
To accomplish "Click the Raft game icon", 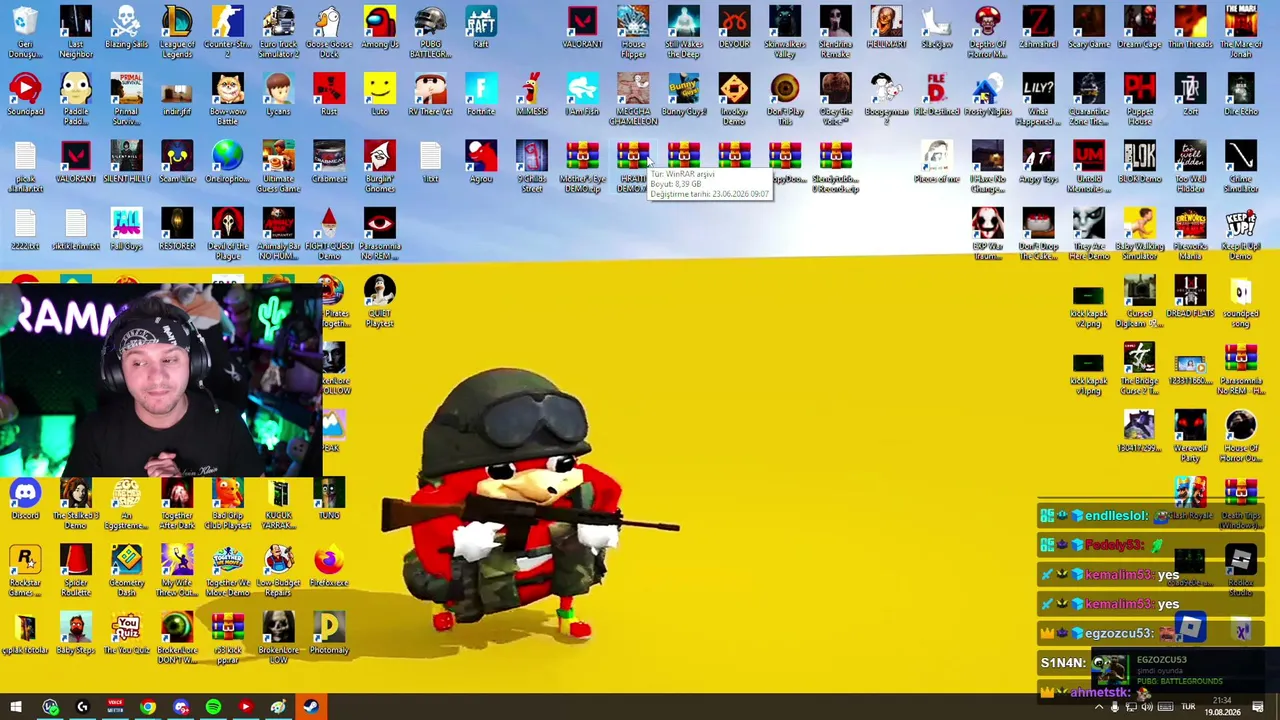I will [x=481, y=28].
